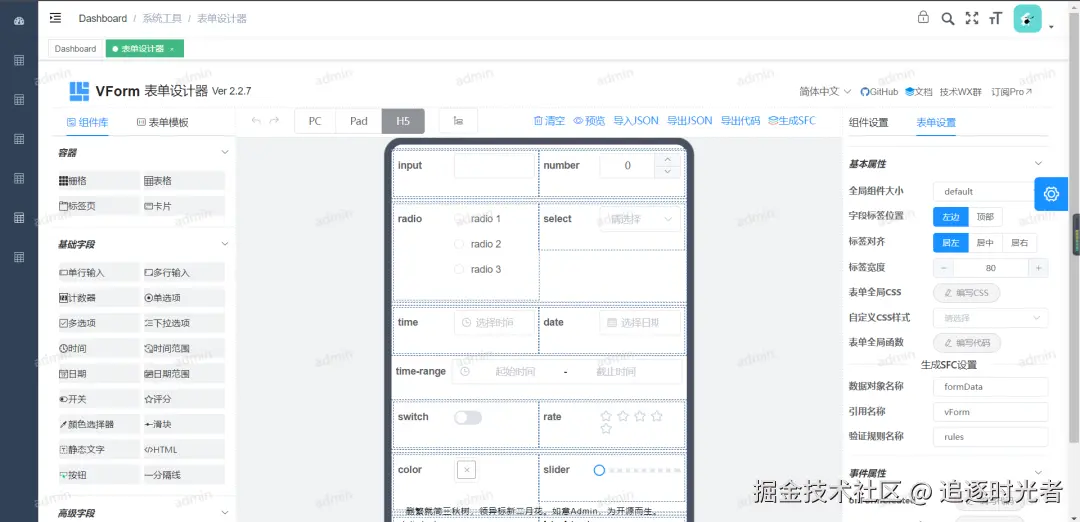Add a card (卡片) container
The height and width of the screenshot is (522, 1080).
pos(183,206)
